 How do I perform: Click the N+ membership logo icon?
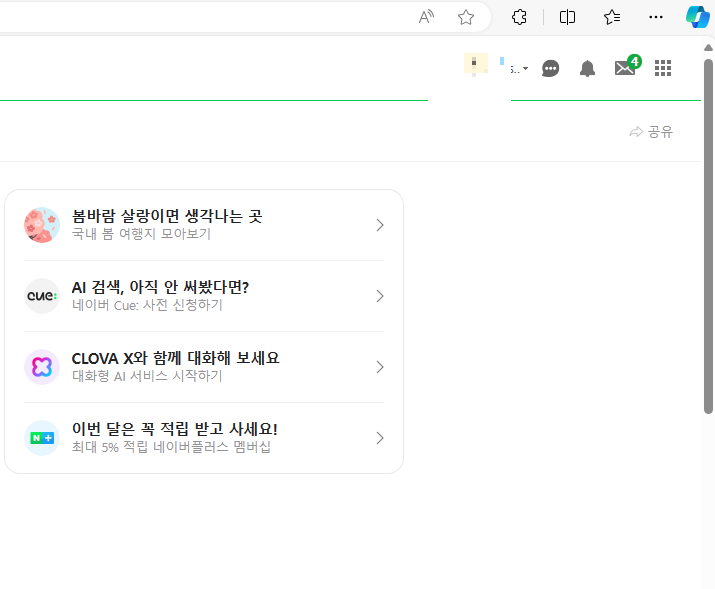coord(42,438)
